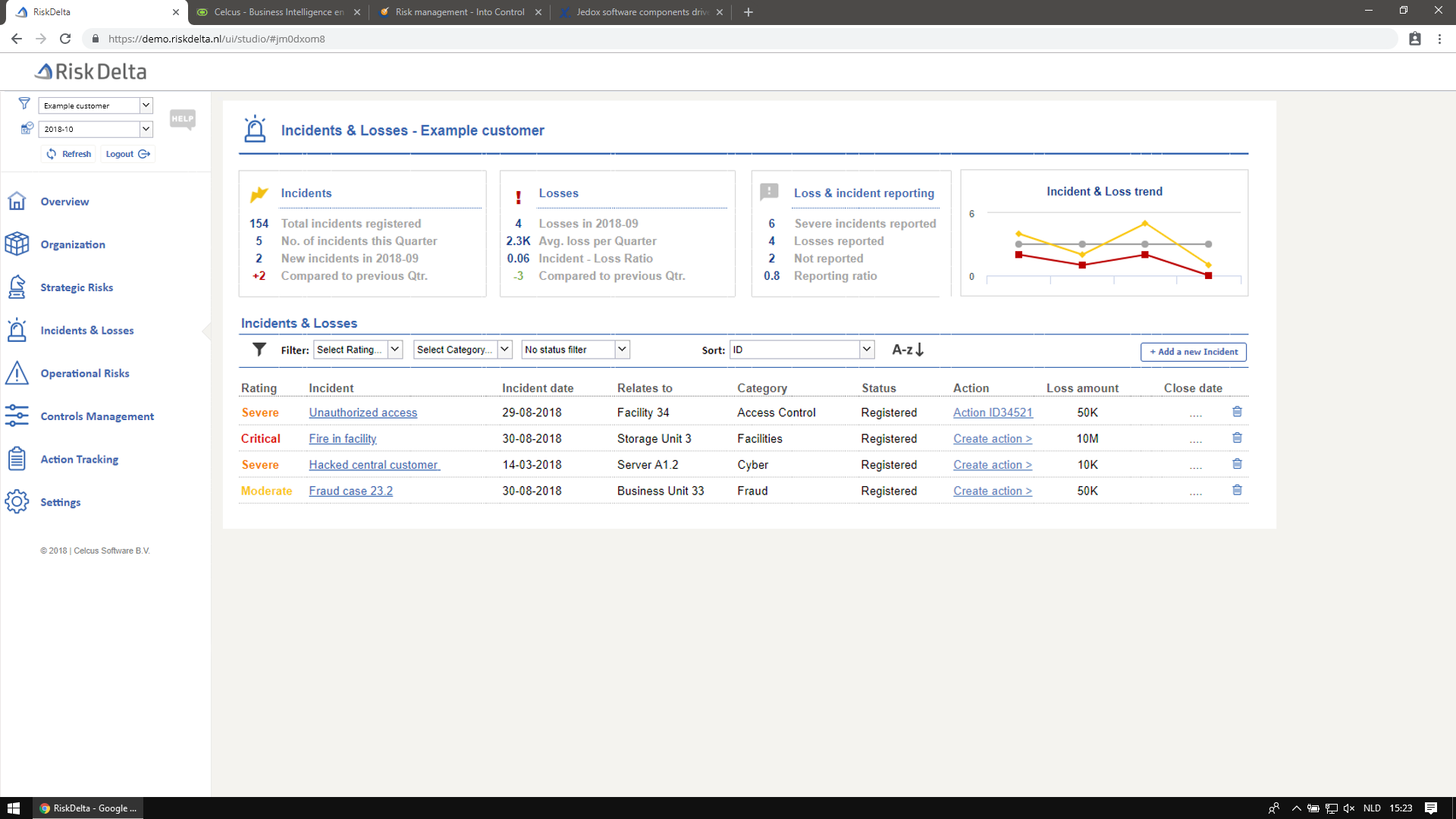Image resolution: width=1456 pixels, height=819 pixels.
Task: Click the Incidents & Losses header siren icon
Action: click(x=256, y=129)
